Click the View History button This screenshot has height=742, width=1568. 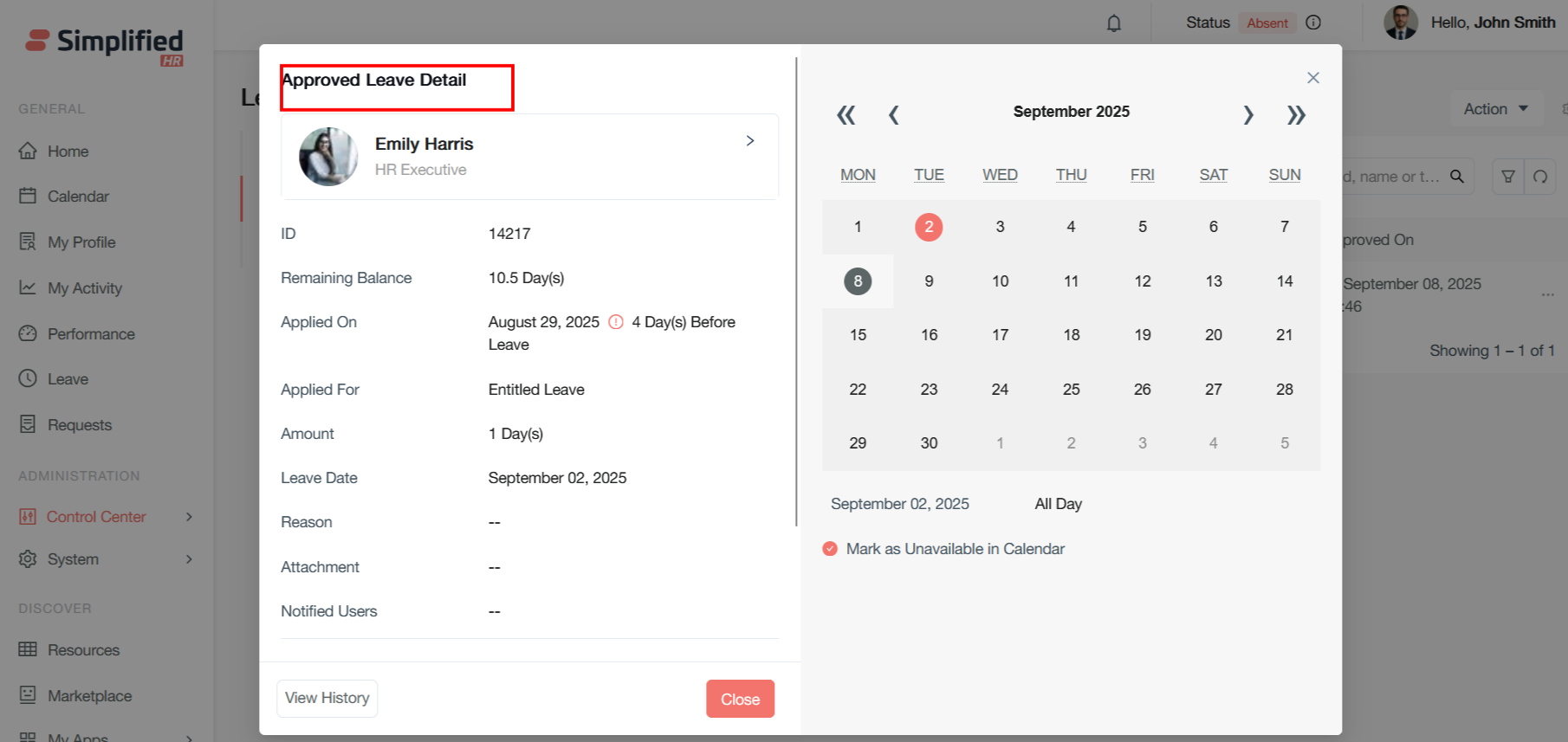coord(327,698)
